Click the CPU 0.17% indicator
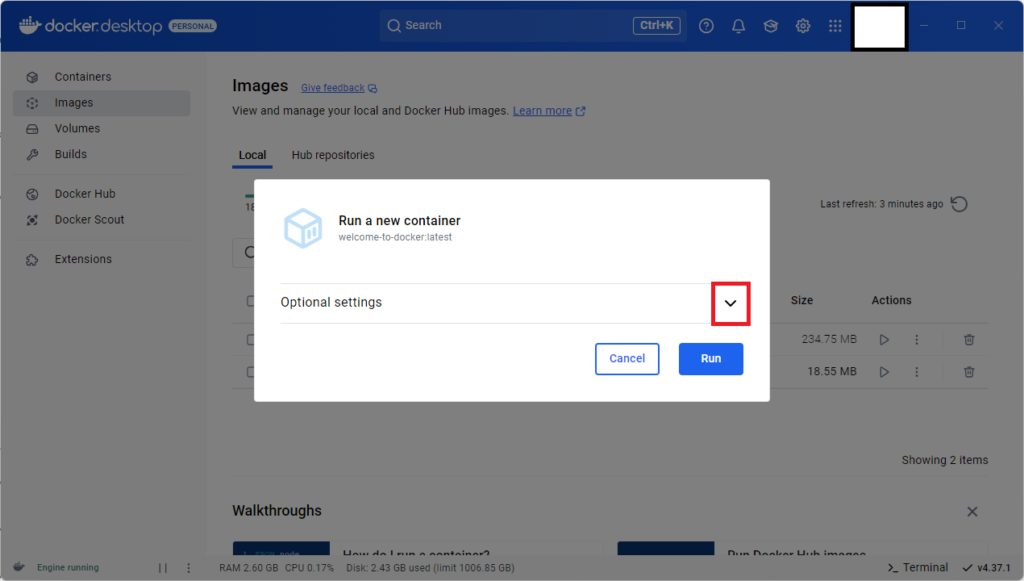 coord(309,568)
